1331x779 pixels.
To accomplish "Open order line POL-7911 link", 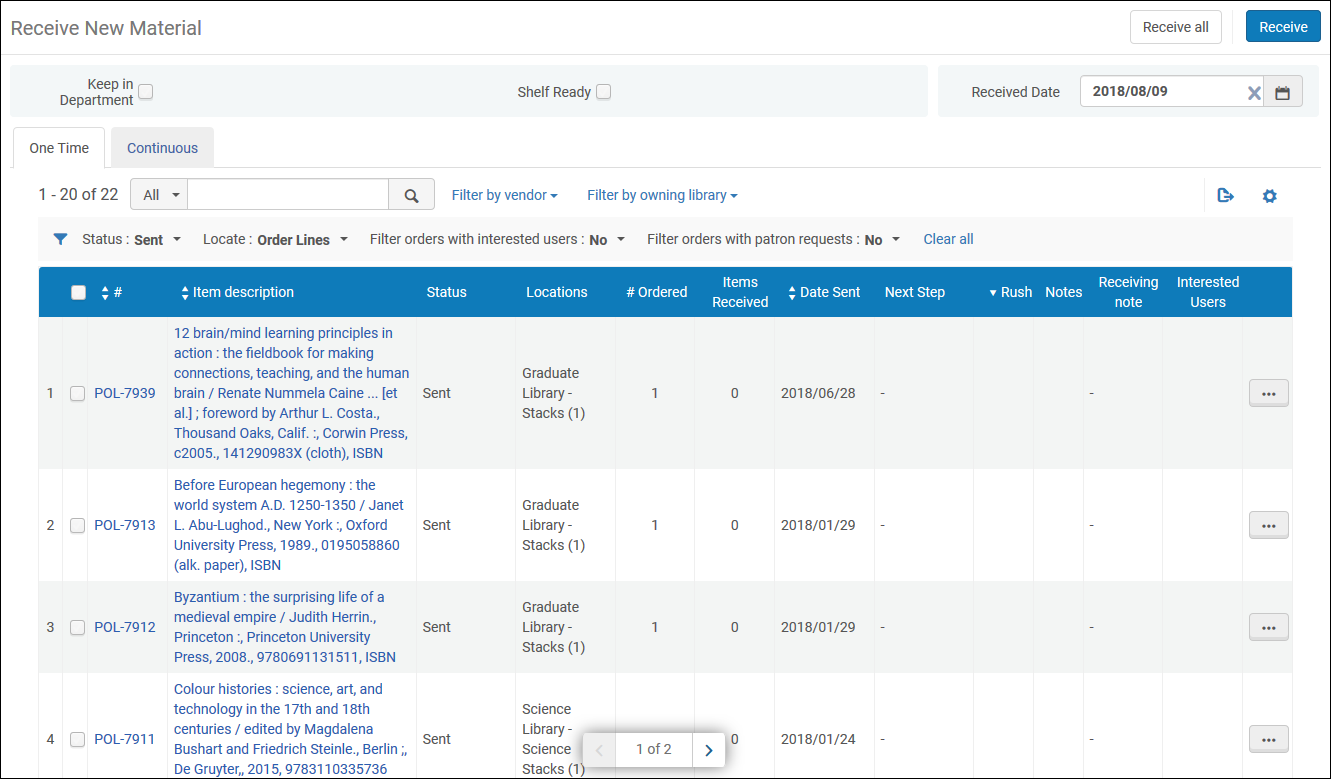I will 125,739.
